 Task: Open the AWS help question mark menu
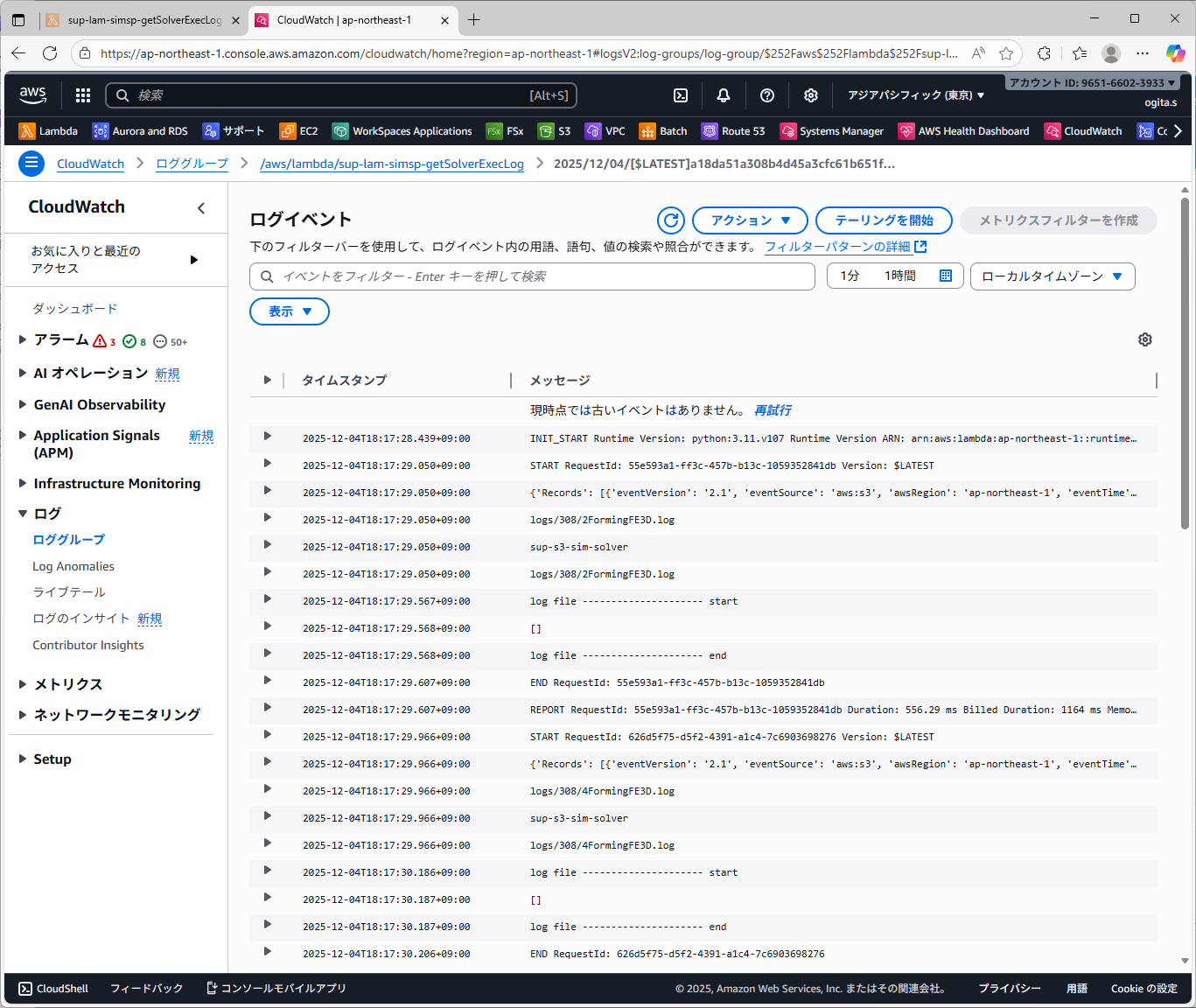[767, 95]
